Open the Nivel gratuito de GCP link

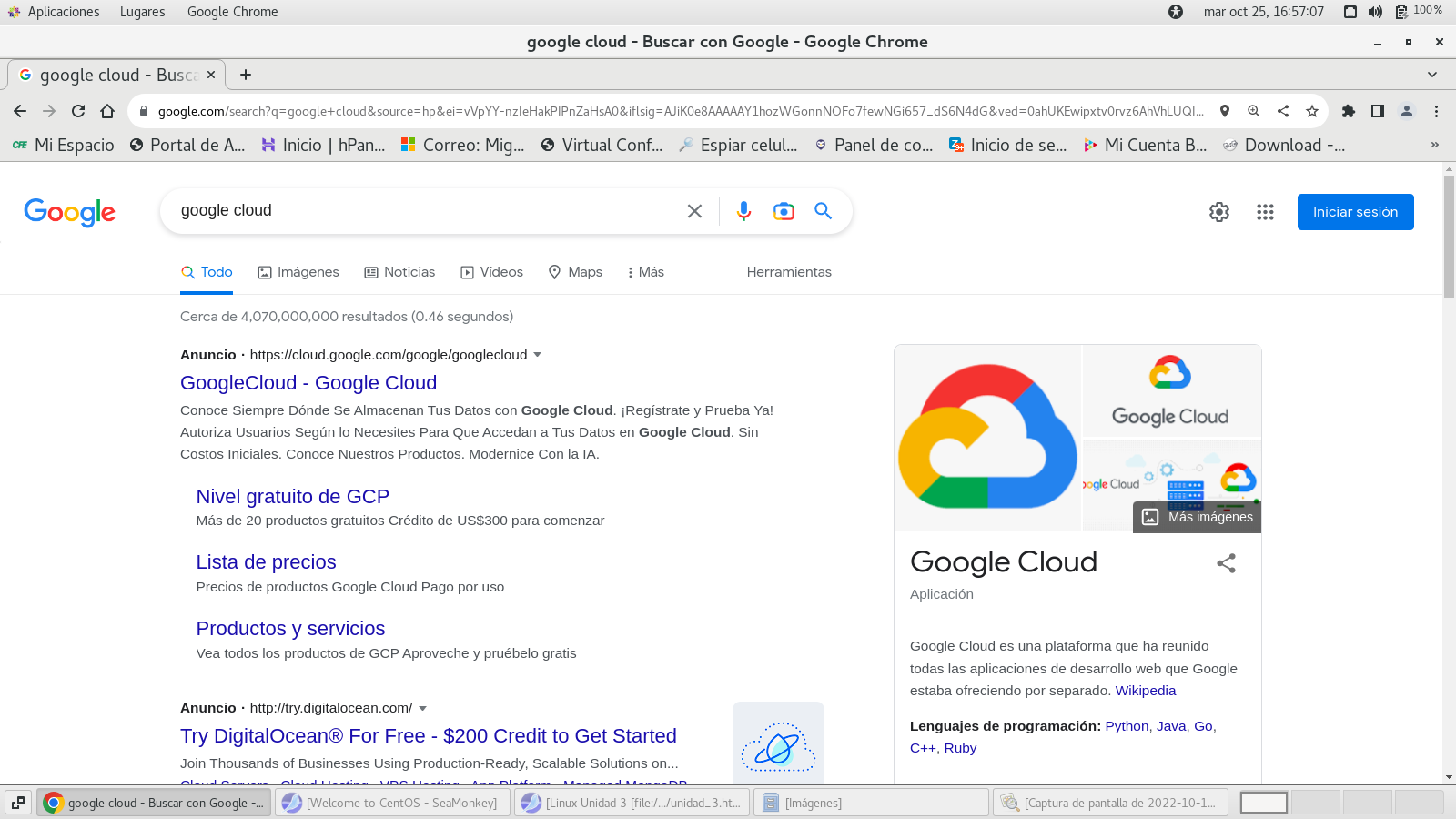tap(292, 497)
